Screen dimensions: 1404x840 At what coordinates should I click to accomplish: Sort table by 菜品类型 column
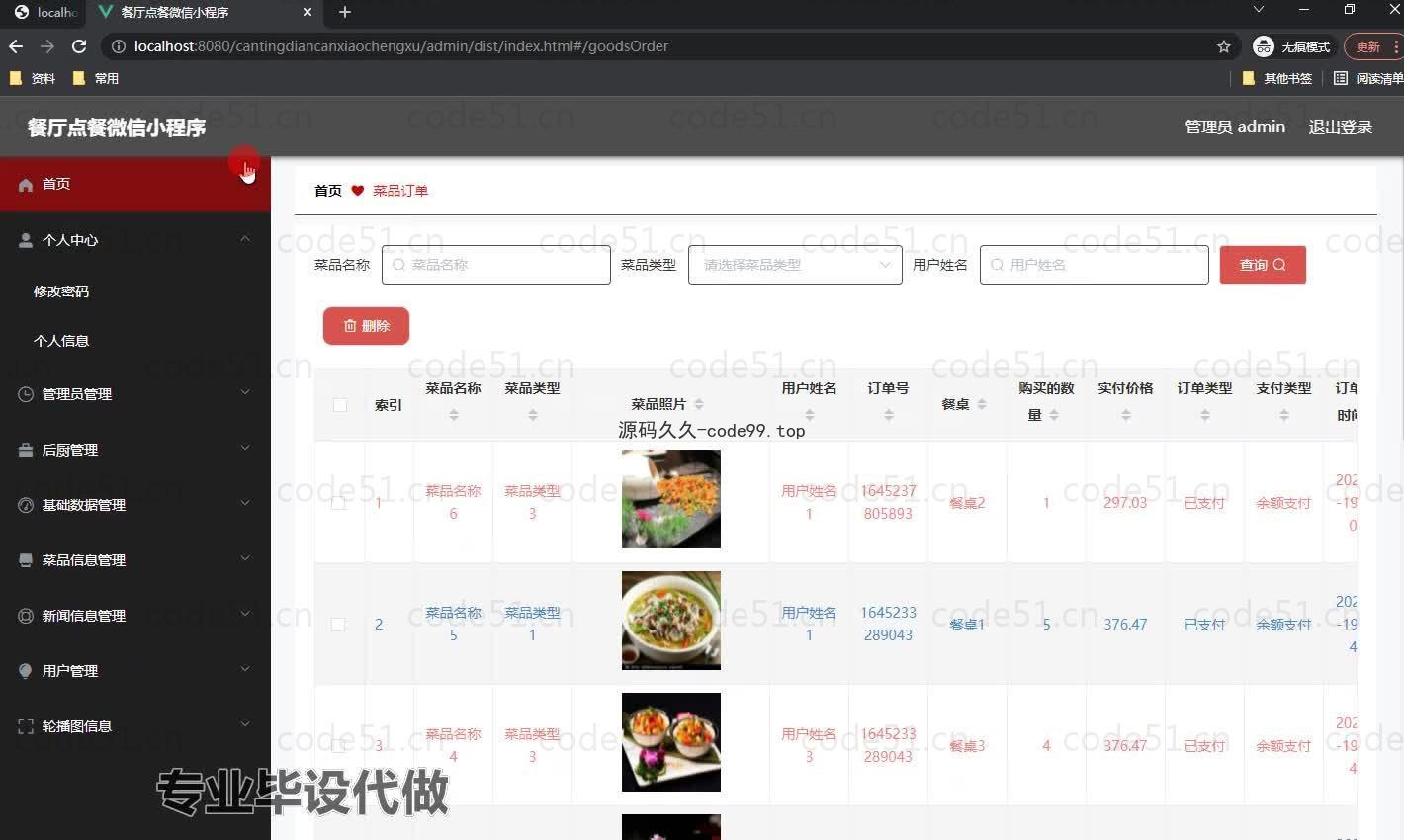coord(533,415)
